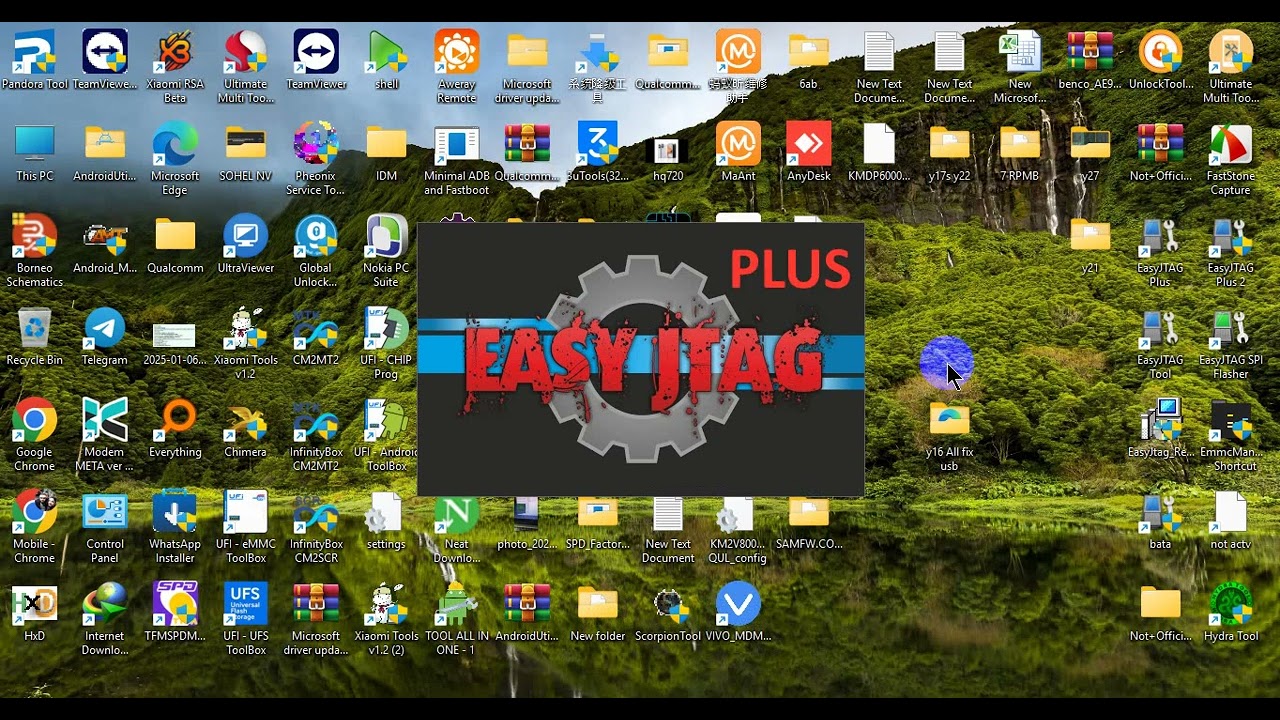The height and width of the screenshot is (720, 1280).
Task: Open Google Chrome shortcut
Action: tap(34, 435)
